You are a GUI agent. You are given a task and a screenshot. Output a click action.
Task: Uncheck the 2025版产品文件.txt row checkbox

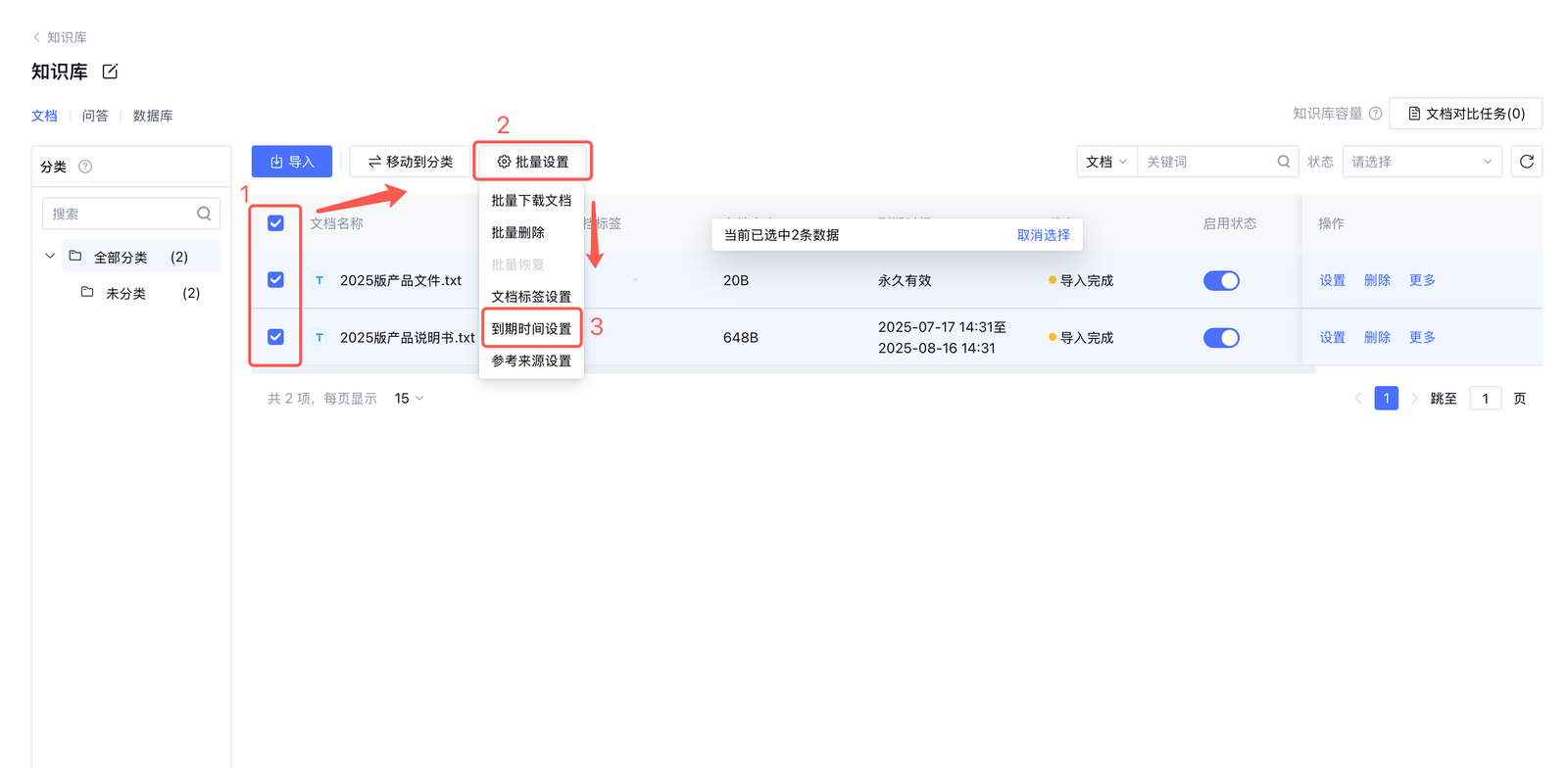coord(275,280)
